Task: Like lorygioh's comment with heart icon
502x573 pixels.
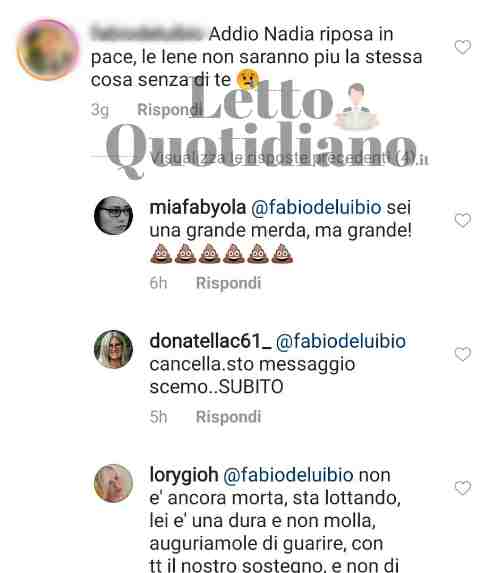Action: point(463,488)
